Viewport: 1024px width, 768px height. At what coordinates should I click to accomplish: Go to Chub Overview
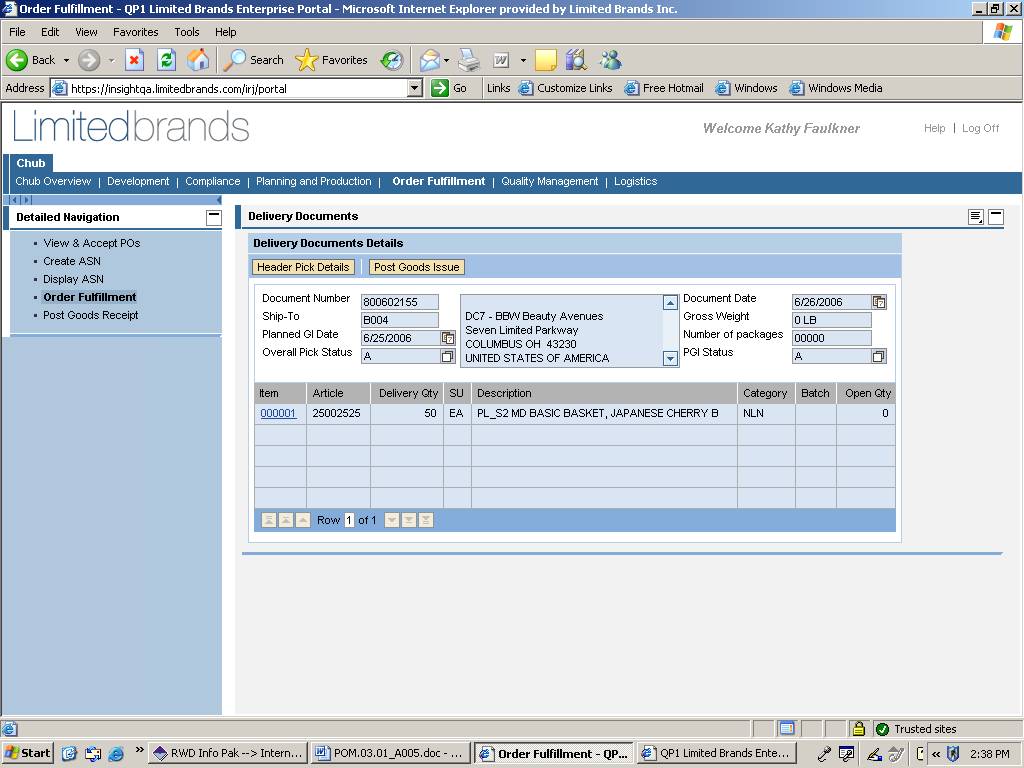coord(53,182)
